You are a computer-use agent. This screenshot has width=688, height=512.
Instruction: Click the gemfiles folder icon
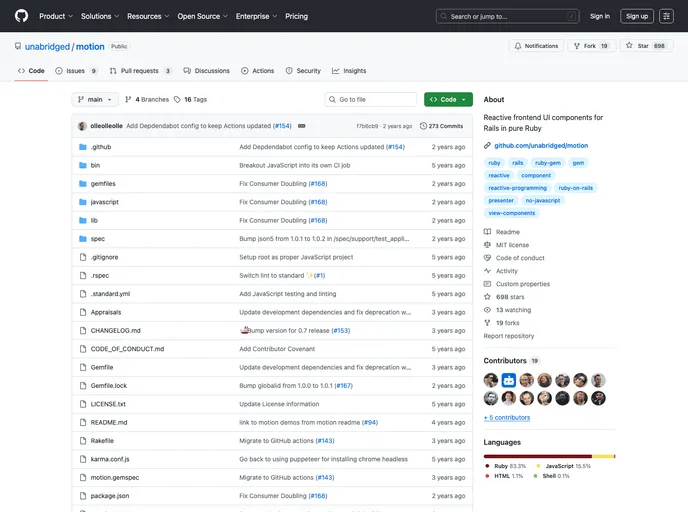pos(82,184)
